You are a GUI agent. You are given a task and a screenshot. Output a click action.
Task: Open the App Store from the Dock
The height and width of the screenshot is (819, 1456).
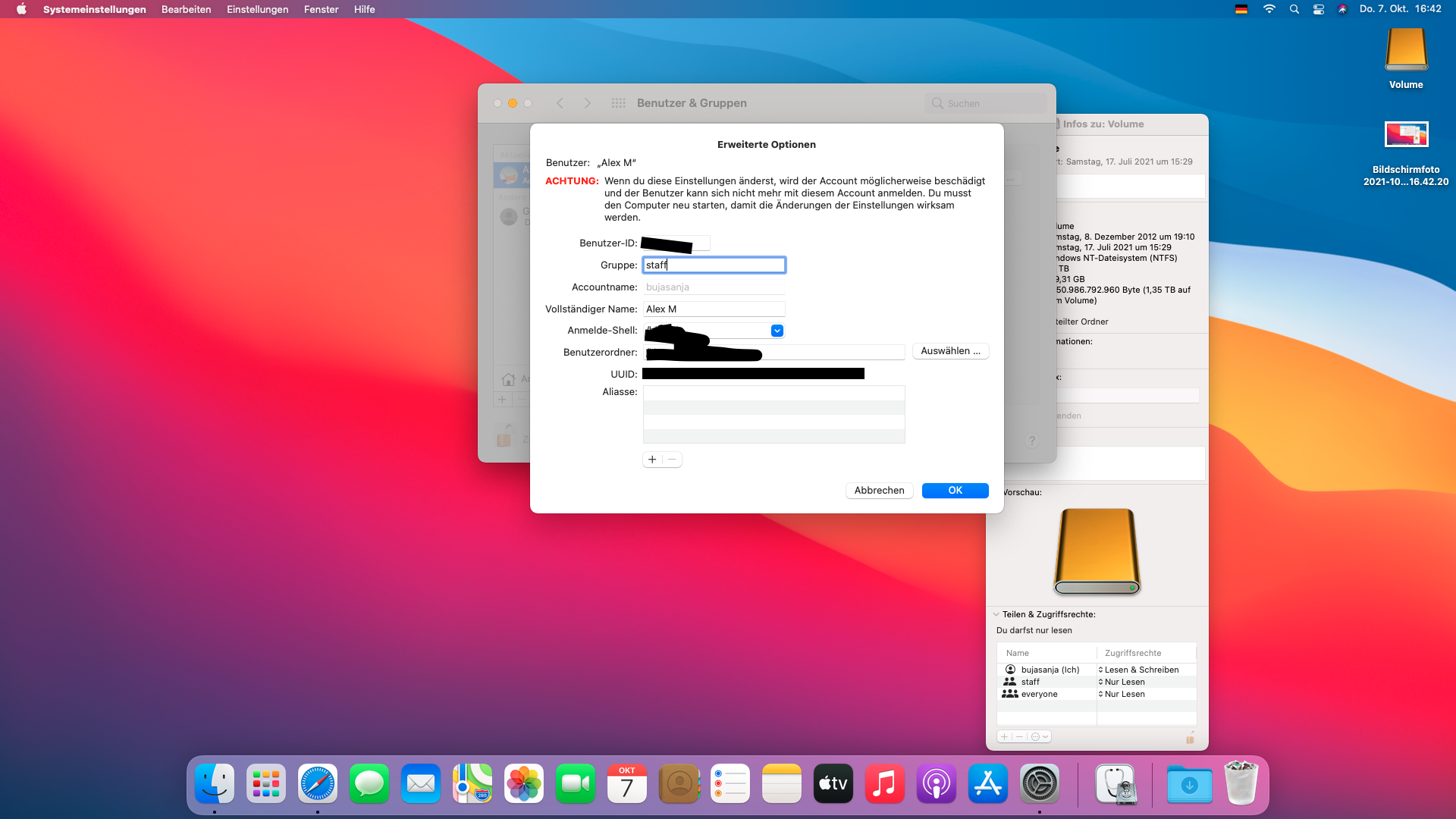click(x=988, y=783)
